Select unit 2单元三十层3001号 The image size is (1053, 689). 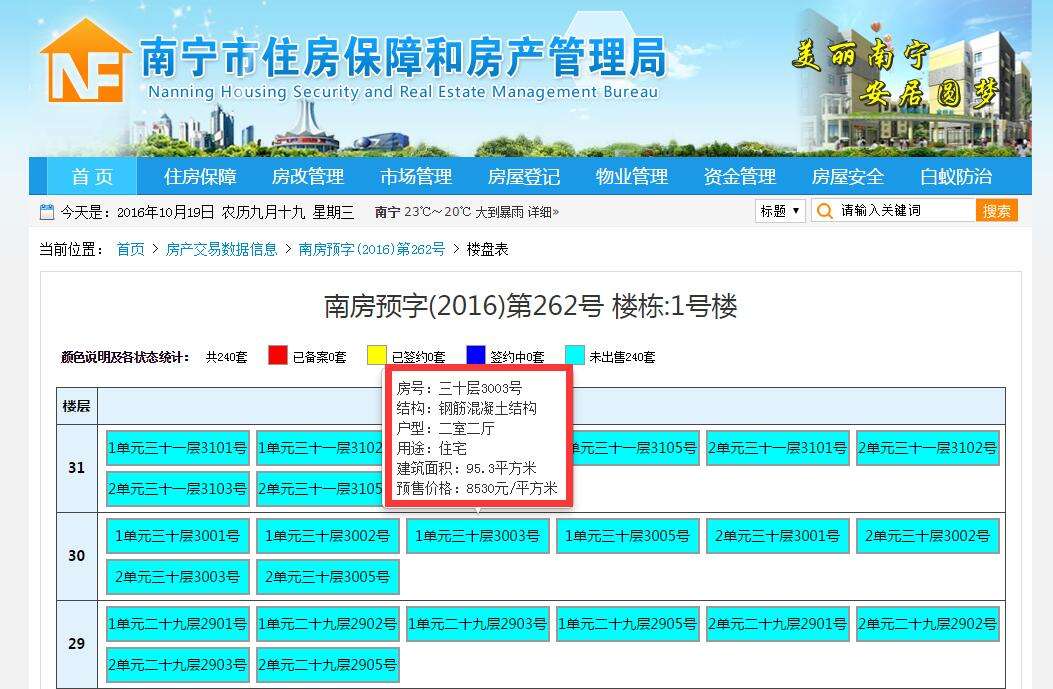[778, 536]
